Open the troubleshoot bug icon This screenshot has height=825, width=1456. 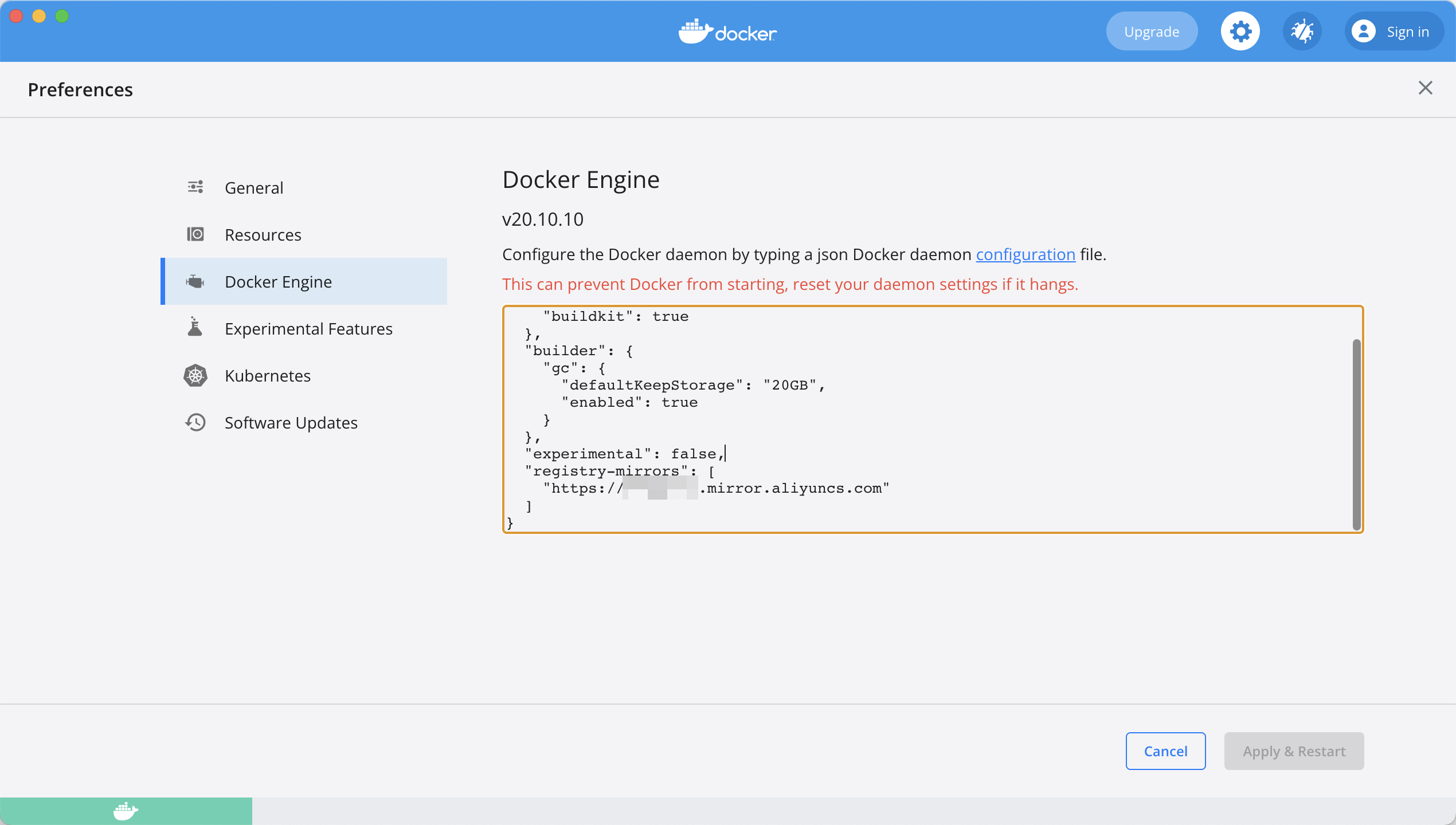point(1302,32)
